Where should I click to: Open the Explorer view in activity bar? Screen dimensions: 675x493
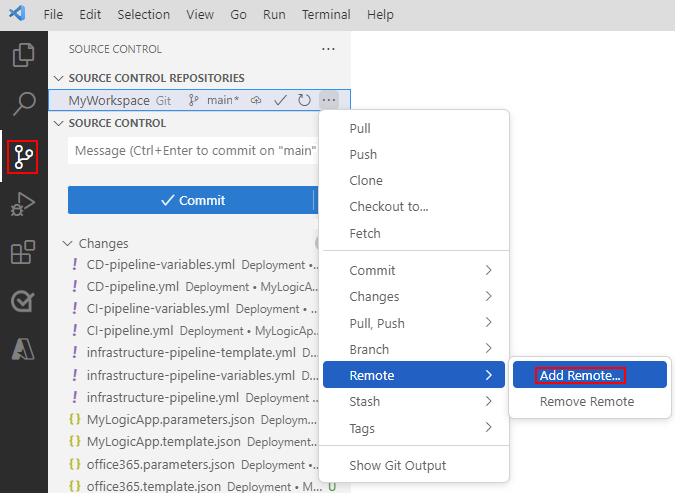(x=23, y=54)
